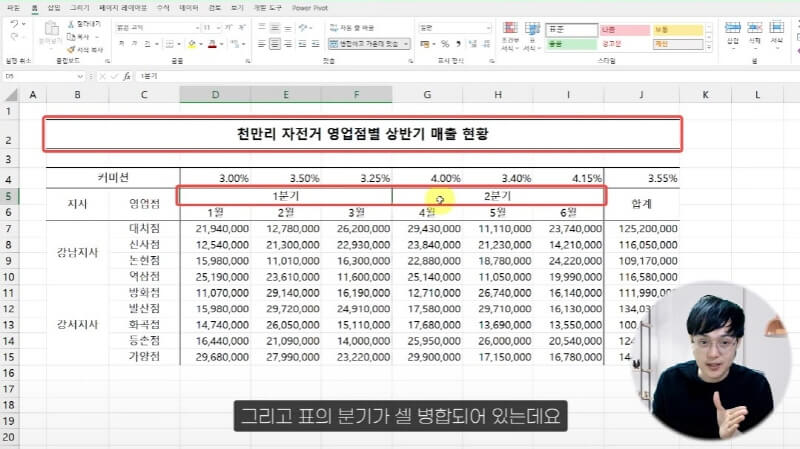Select the column G header
This screenshot has width=800, height=449.
coord(427,94)
